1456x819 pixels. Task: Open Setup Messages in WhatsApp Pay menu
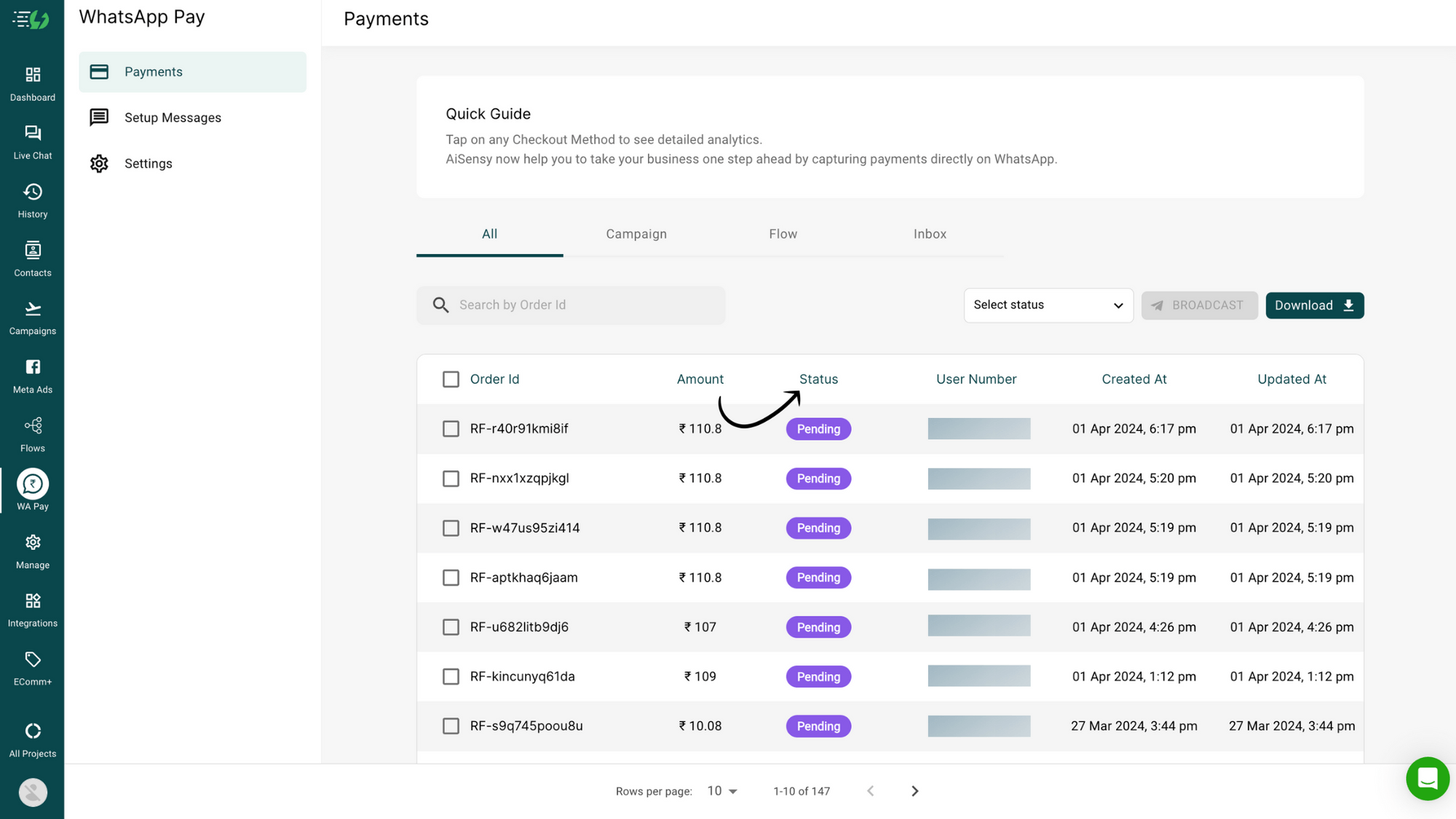[173, 117]
